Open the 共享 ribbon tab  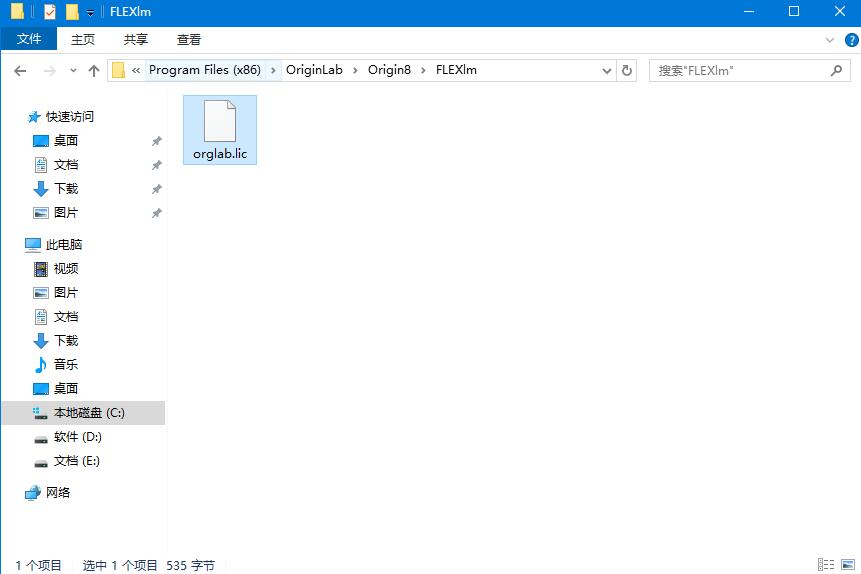(136, 40)
